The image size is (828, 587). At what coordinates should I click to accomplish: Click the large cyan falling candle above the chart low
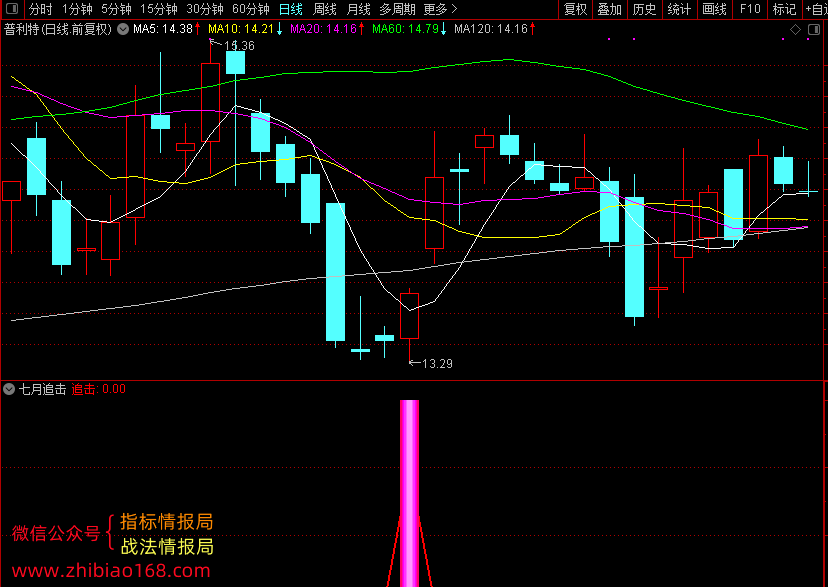coord(335,272)
